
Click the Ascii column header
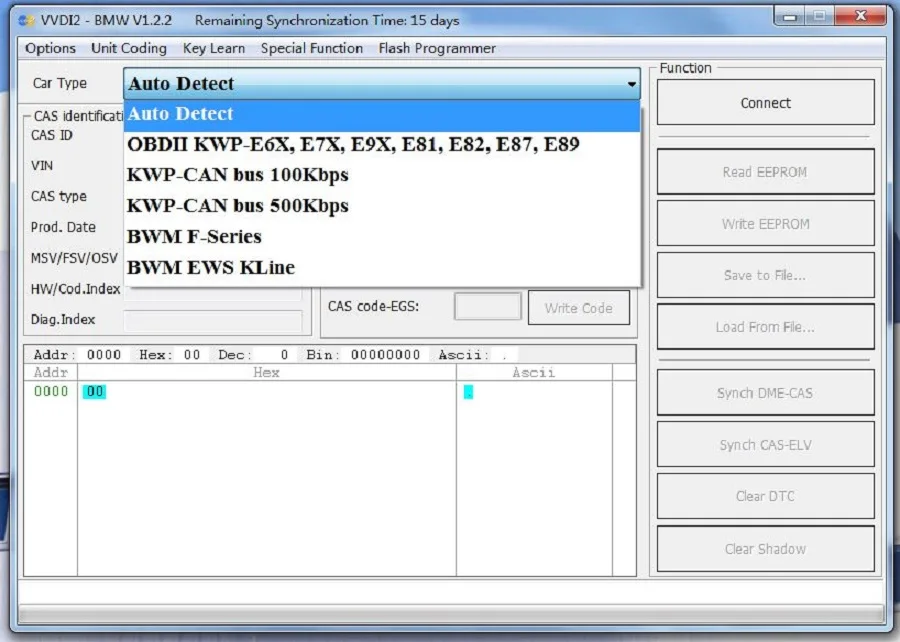534,373
